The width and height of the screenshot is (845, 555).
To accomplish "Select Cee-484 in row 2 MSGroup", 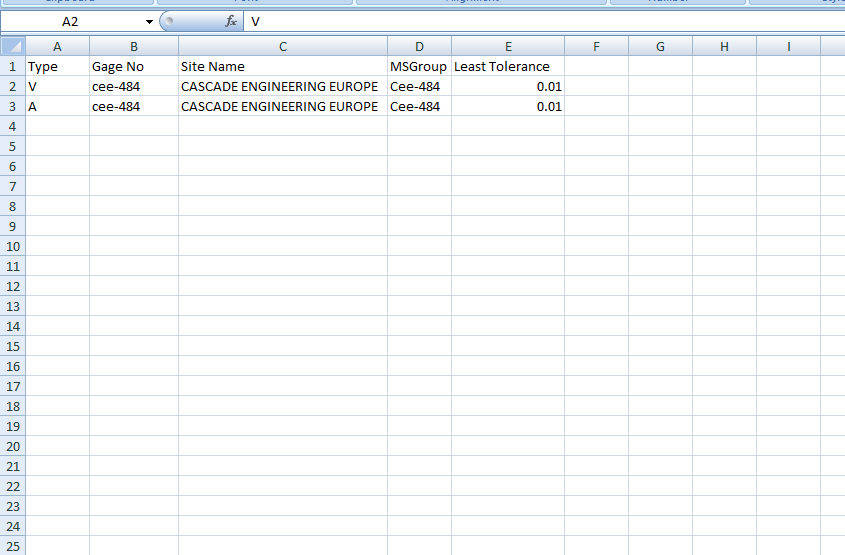I will point(419,86).
